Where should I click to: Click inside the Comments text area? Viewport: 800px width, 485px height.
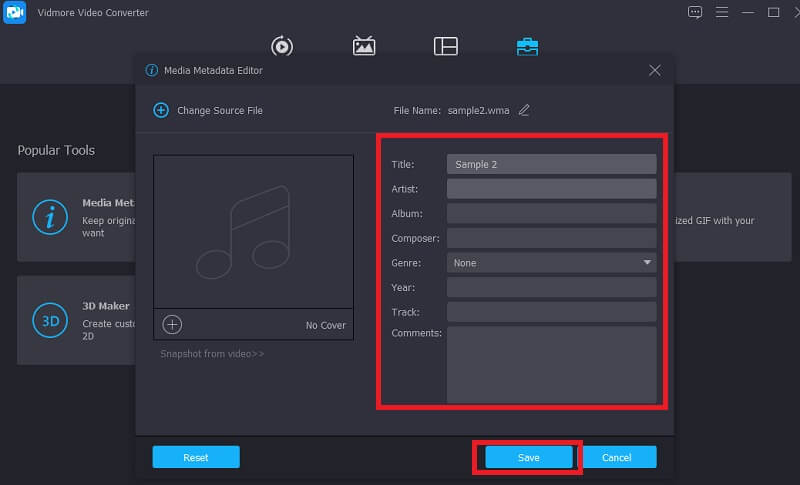551,364
